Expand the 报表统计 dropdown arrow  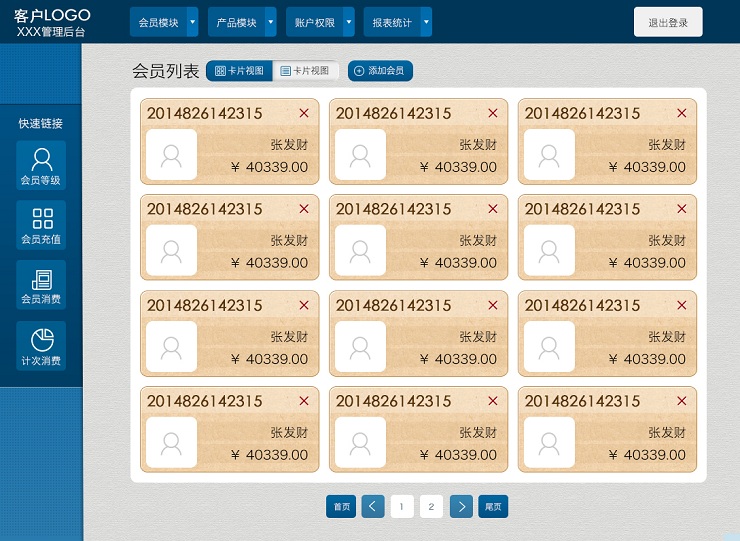426,22
